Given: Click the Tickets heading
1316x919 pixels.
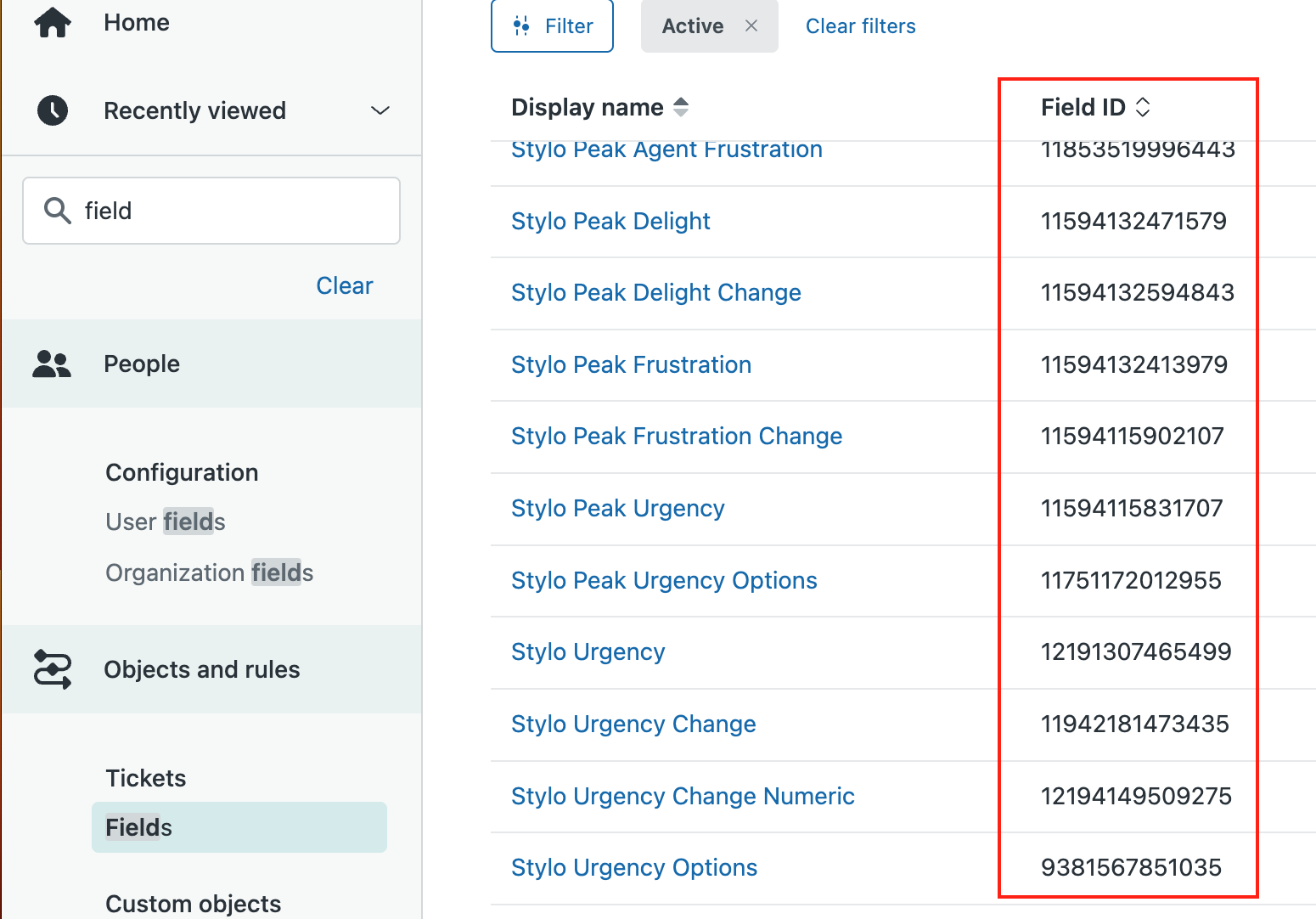Looking at the screenshot, I should (x=145, y=778).
